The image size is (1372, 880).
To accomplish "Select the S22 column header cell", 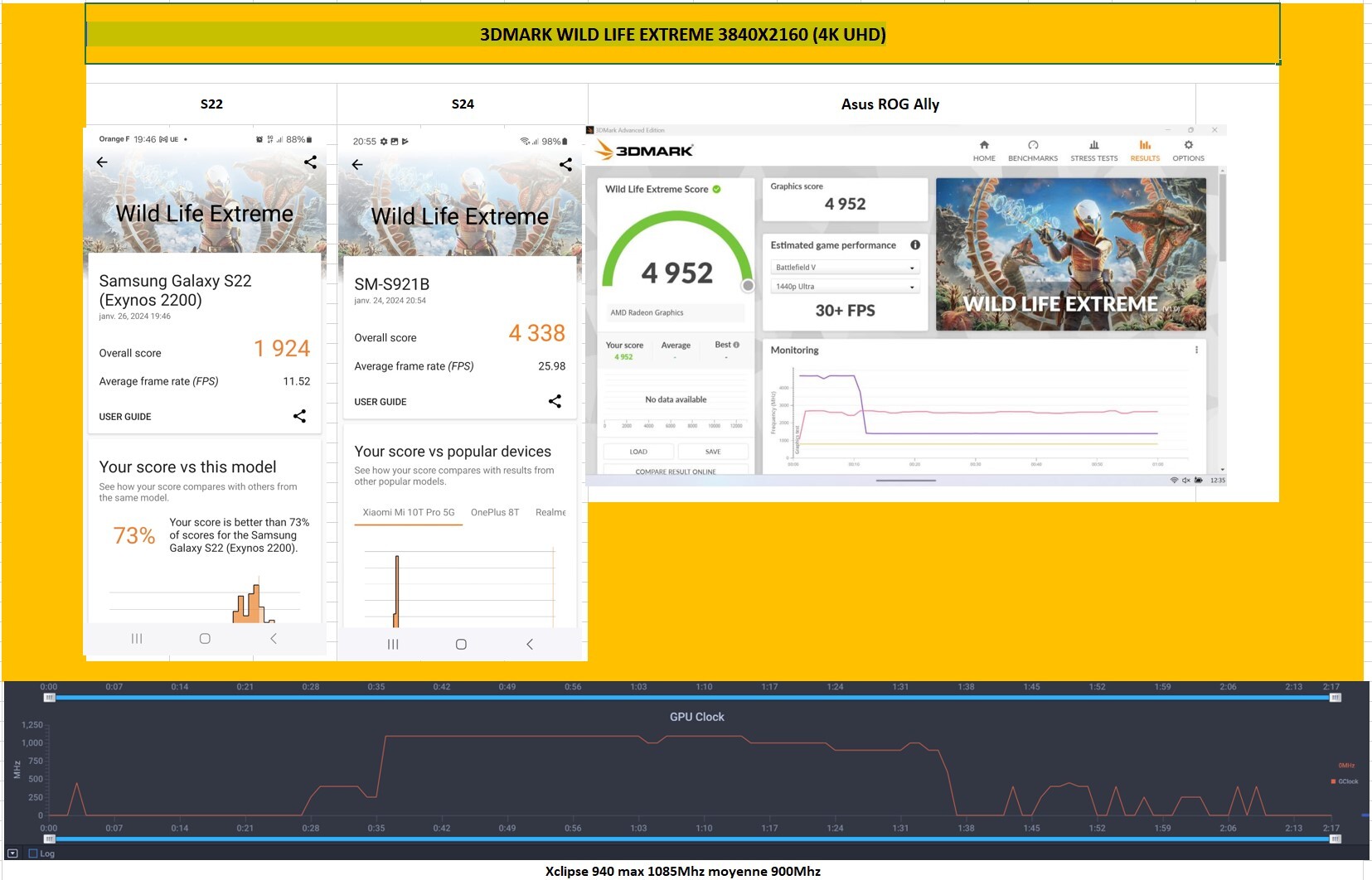I will (x=211, y=104).
